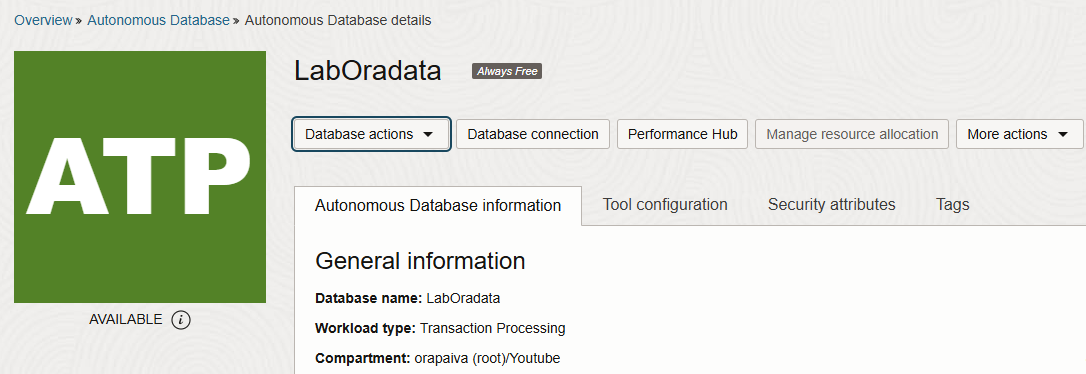Go to Overview breadcrumb link
This screenshot has width=1086, height=374.
[43, 20]
